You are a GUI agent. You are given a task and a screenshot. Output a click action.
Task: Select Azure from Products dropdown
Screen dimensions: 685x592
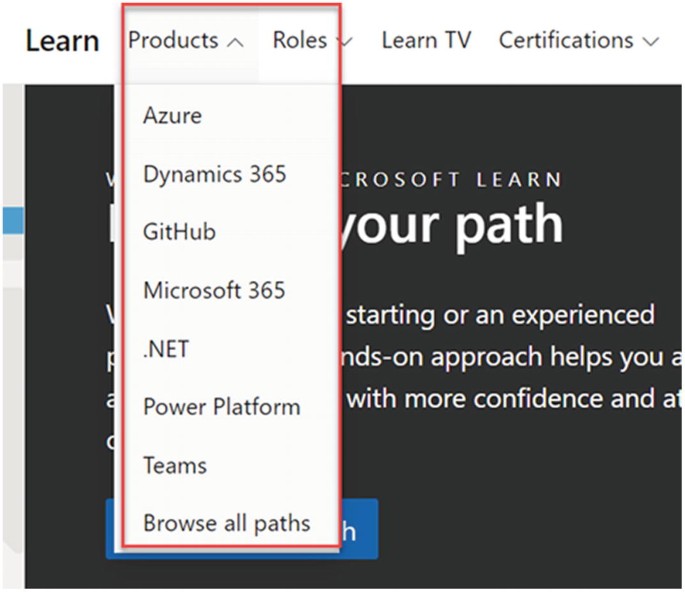coord(172,115)
